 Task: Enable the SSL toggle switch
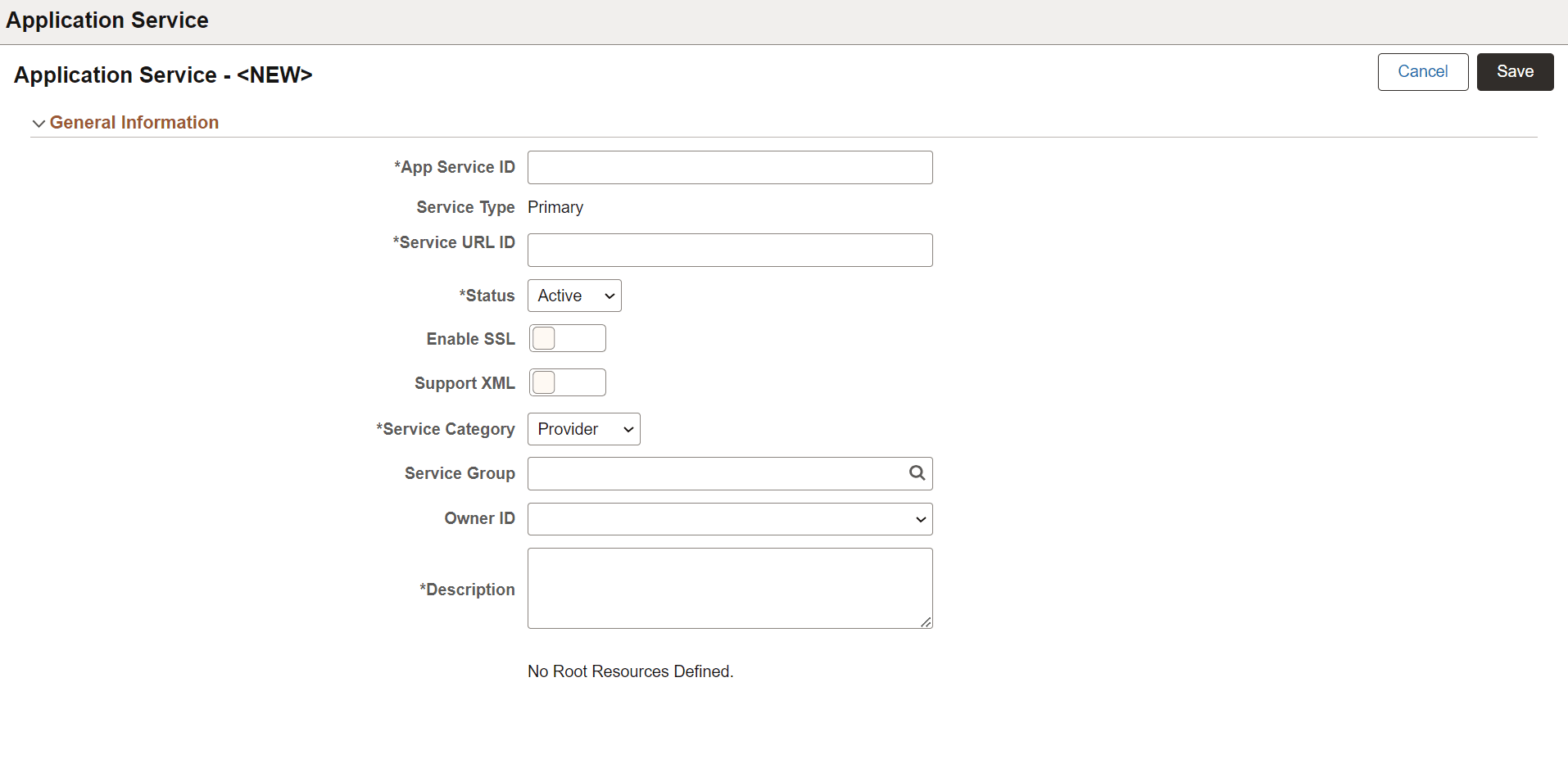(x=567, y=337)
